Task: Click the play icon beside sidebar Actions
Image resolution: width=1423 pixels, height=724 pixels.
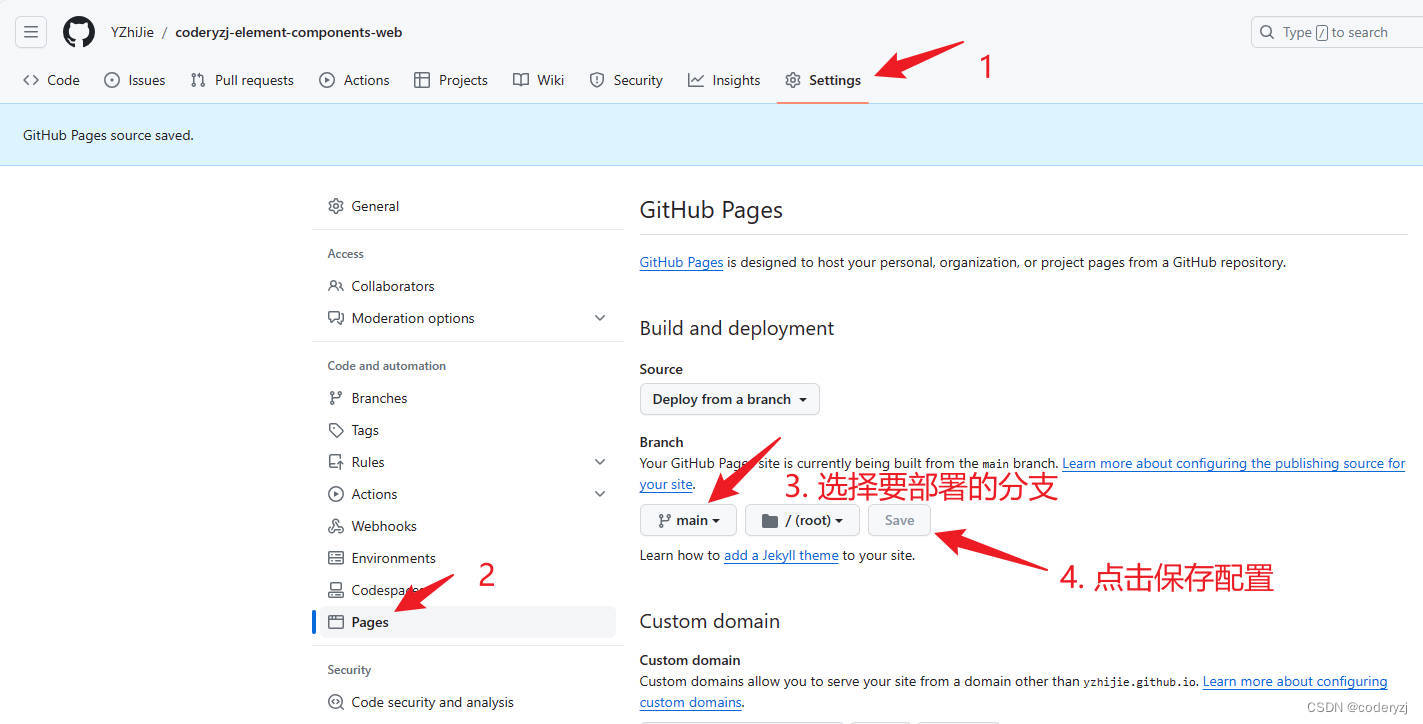Action: tap(336, 494)
